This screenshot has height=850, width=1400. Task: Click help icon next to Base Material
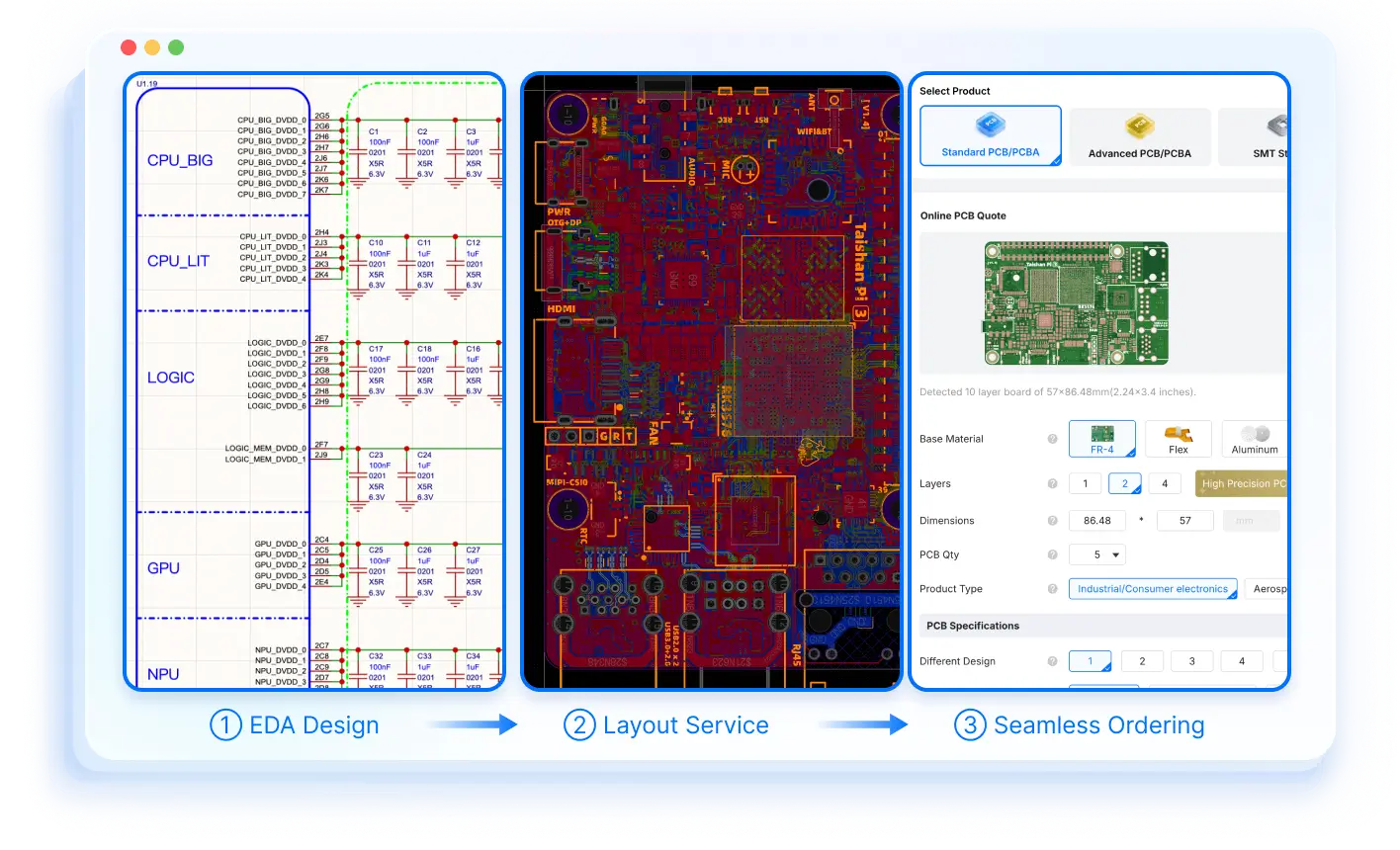click(1053, 439)
